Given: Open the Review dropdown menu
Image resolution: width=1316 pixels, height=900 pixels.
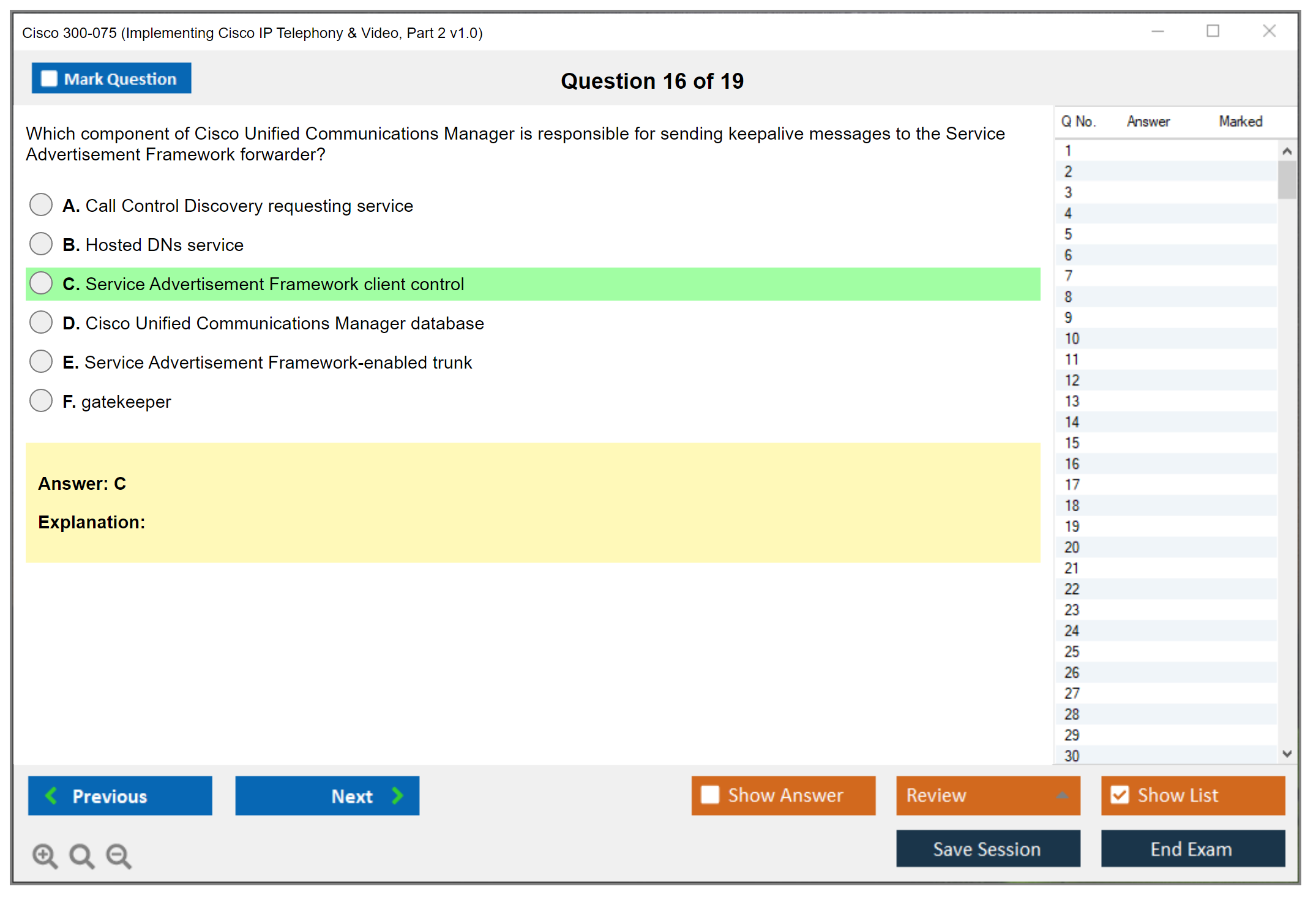Looking at the screenshot, I should point(987,795).
